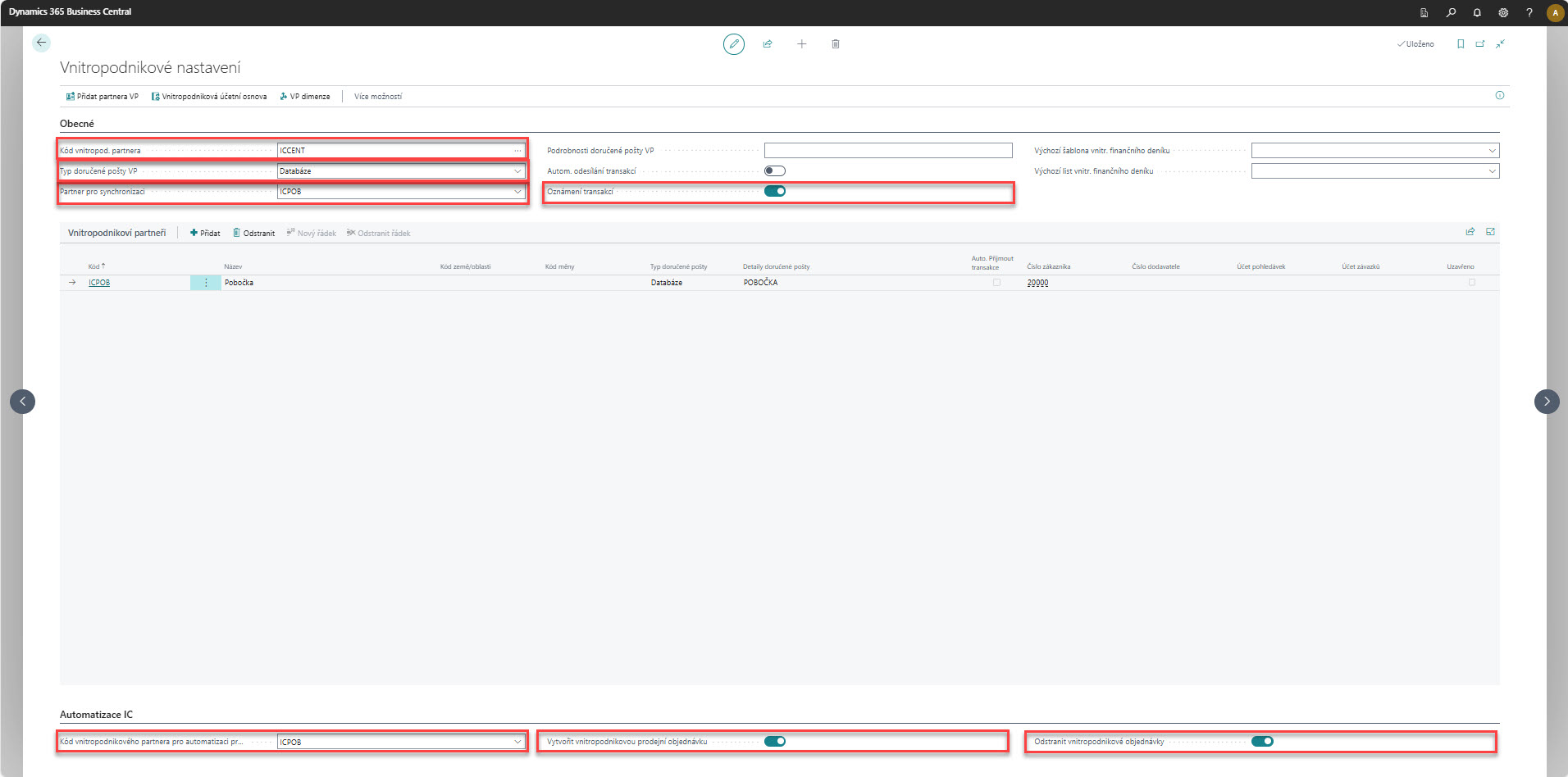The image size is (1568, 777).
Task: Click the trash delete icon
Action: click(836, 44)
